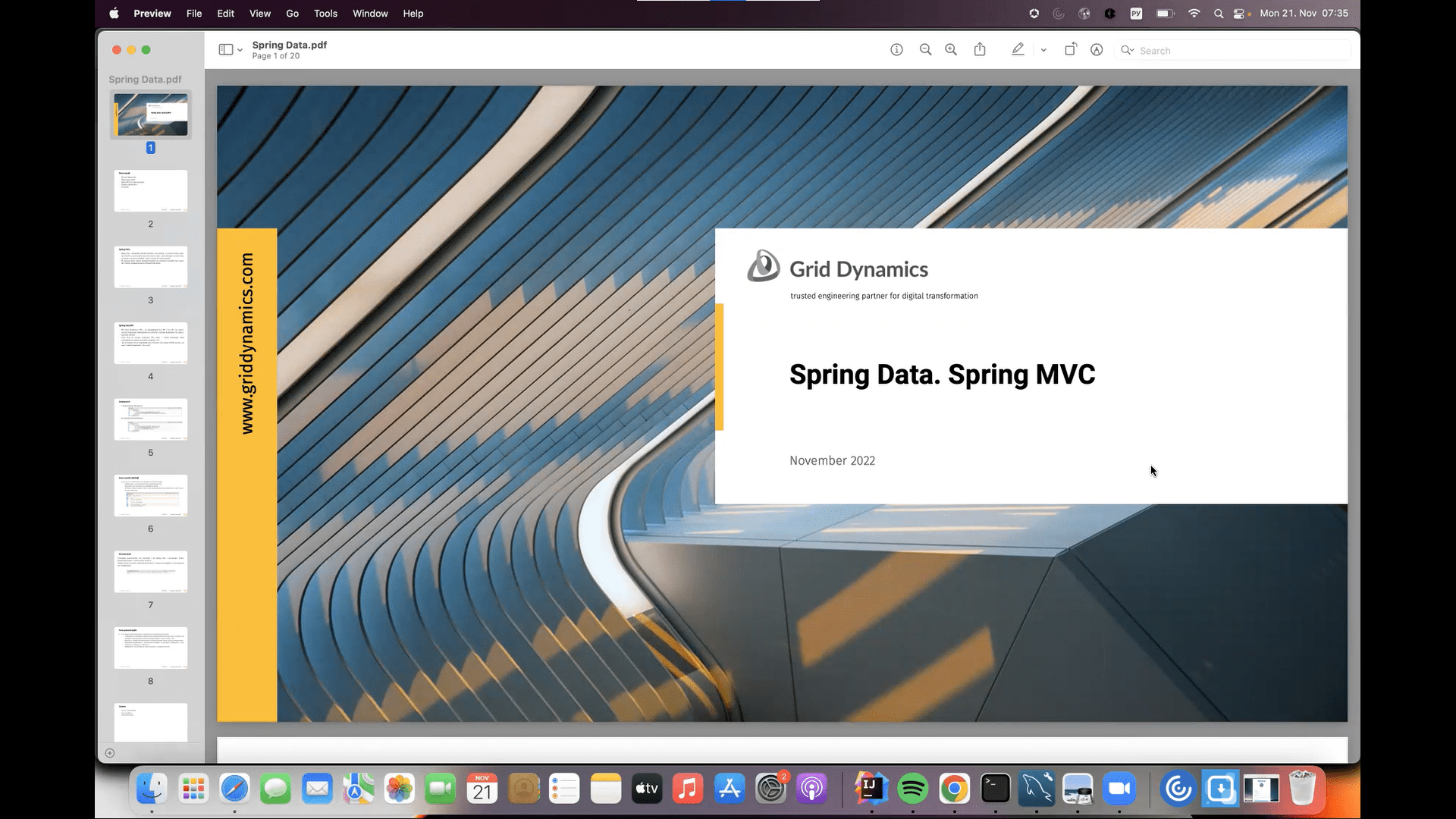Image resolution: width=1456 pixels, height=819 pixels.
Task: Click the date and time in menu bar
Action: (1304, 13)
